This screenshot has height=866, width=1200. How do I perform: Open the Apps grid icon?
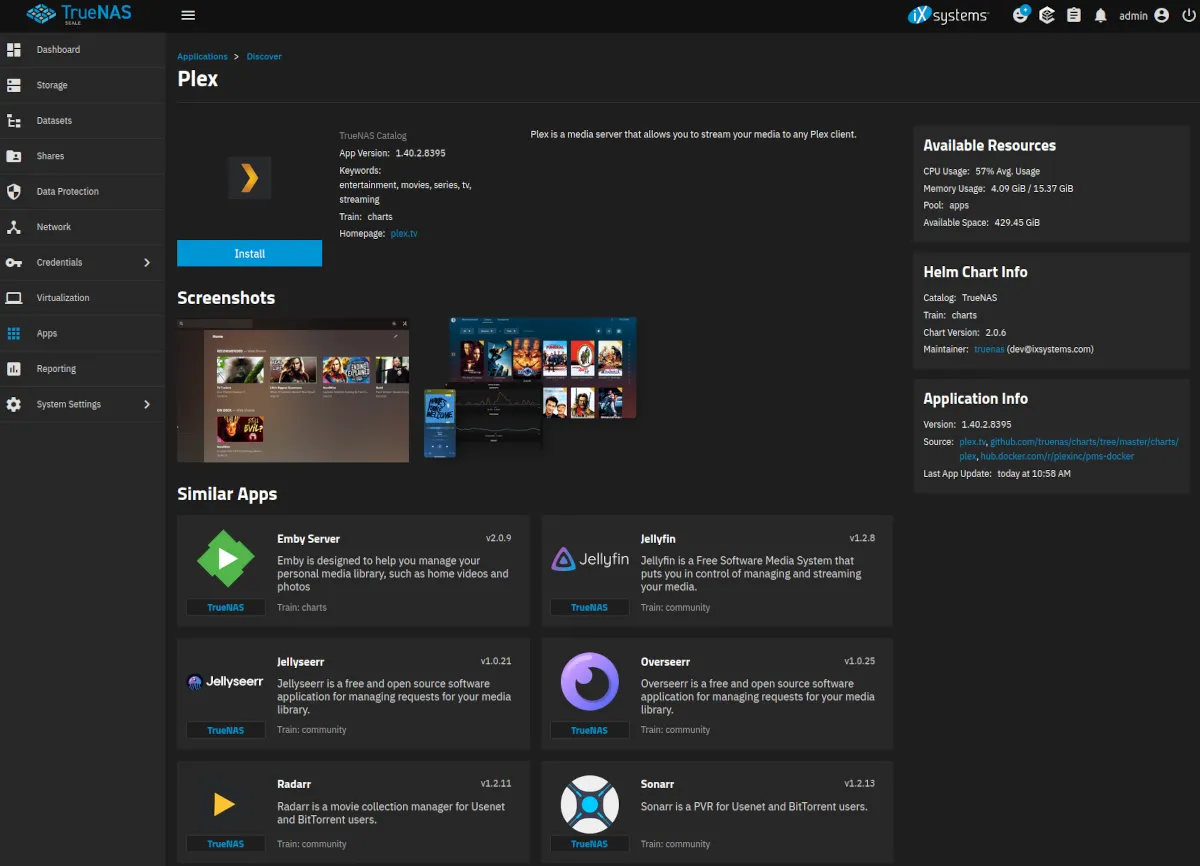(14, 332)
